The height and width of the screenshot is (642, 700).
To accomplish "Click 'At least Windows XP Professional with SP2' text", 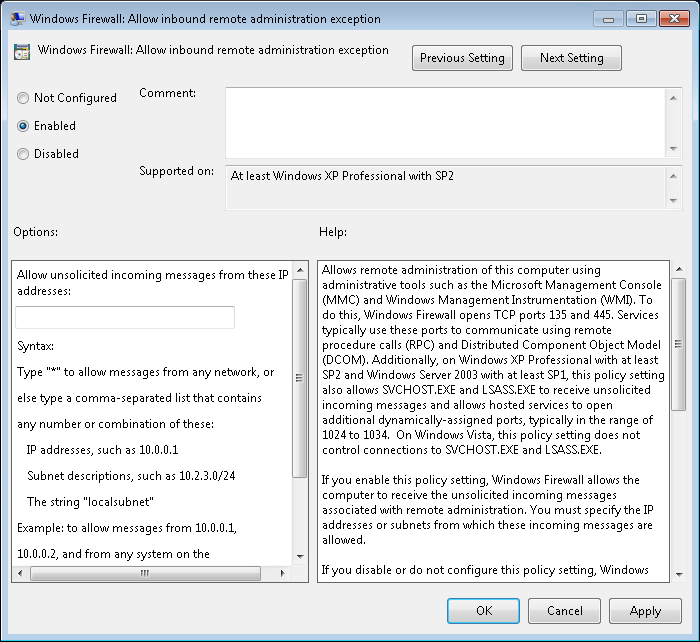I will click(342, 176).
